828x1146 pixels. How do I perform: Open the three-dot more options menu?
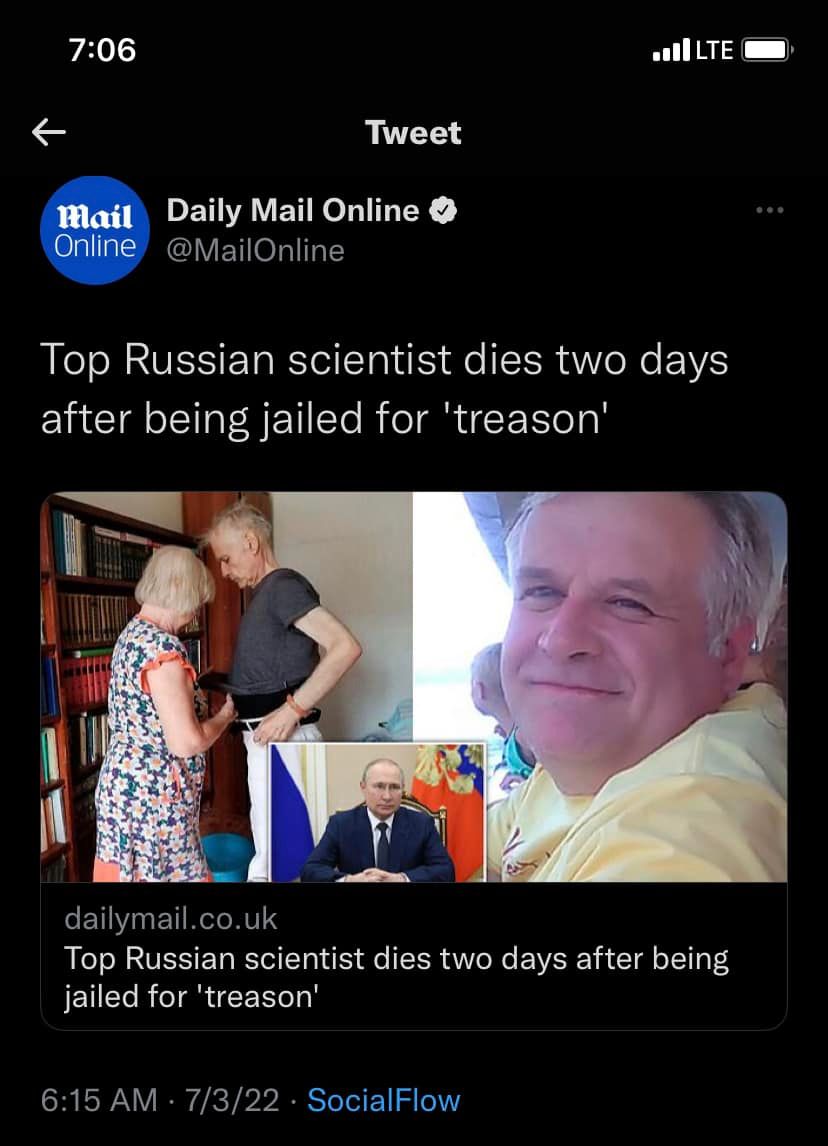[x=770, y=210]
